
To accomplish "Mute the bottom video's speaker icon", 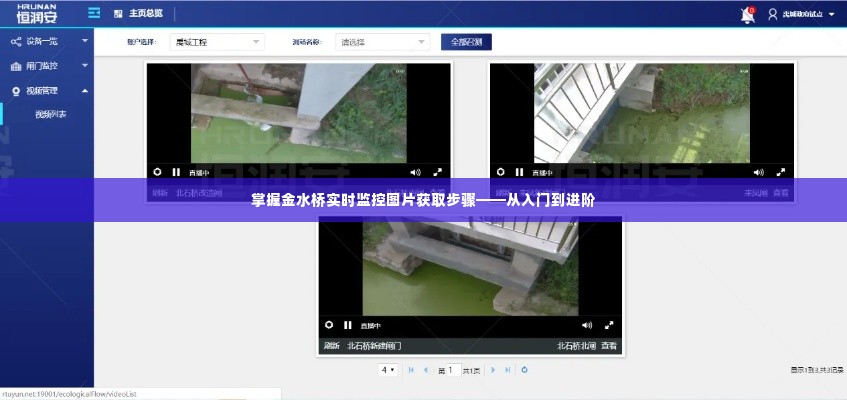I will (586, 325).
